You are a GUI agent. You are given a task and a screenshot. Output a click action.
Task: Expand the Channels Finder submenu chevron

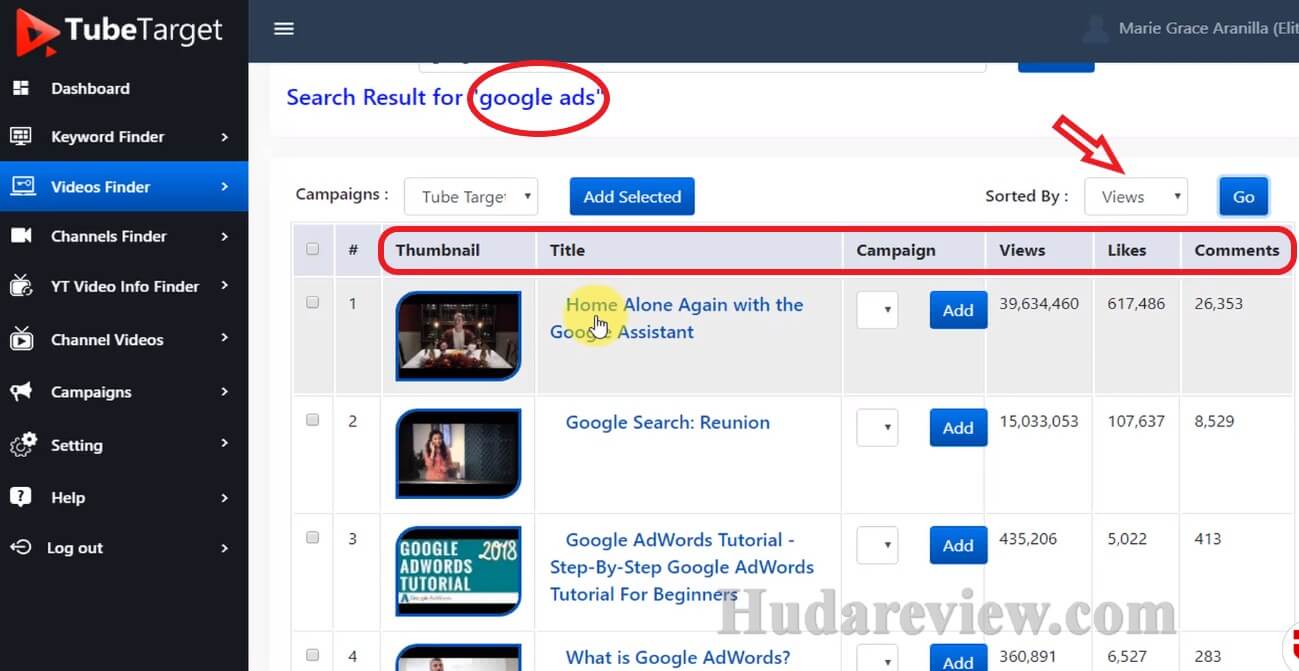[x=225, y=237]
